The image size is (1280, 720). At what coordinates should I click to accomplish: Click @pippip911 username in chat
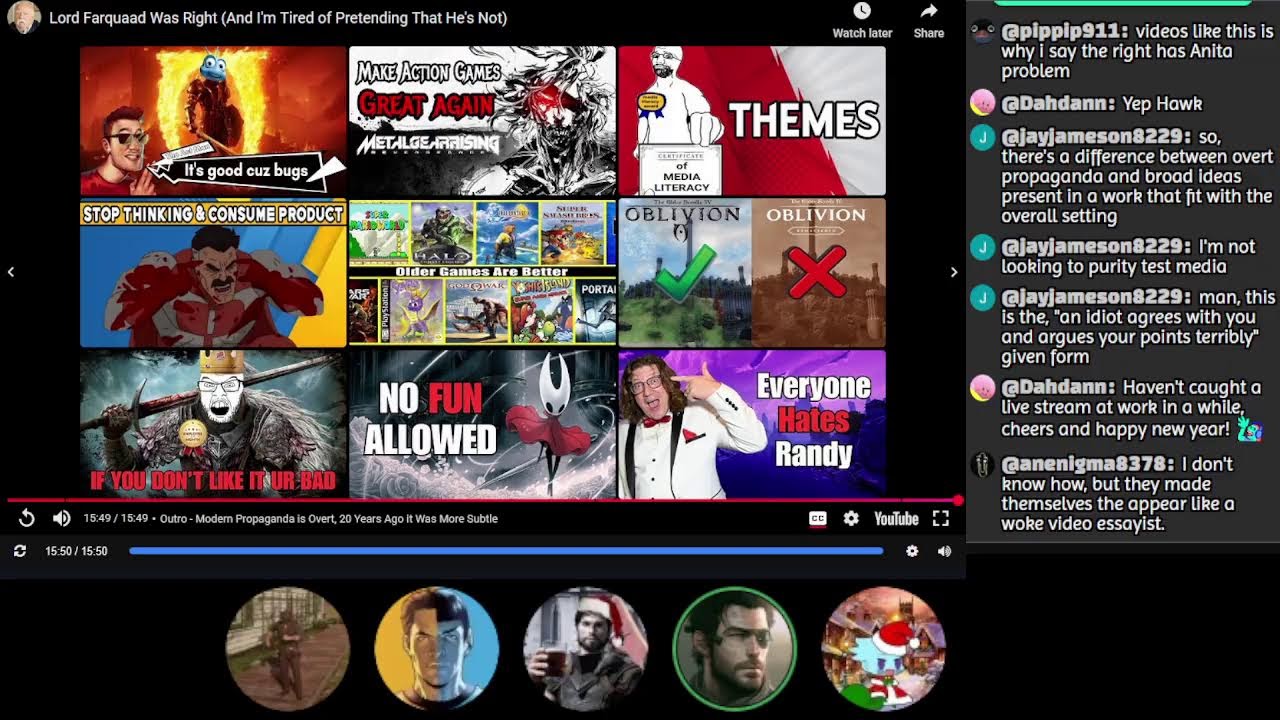[x=1065, y=31]
